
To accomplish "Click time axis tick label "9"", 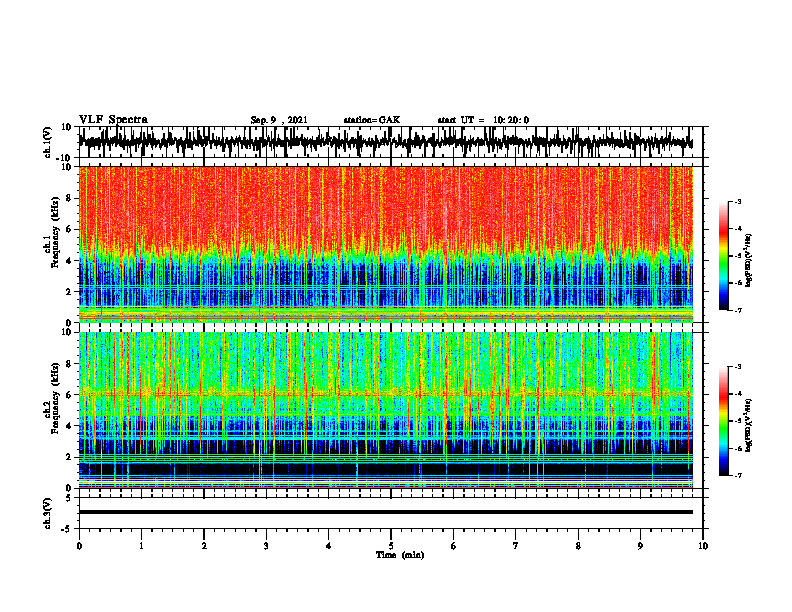I will [640, 546].
